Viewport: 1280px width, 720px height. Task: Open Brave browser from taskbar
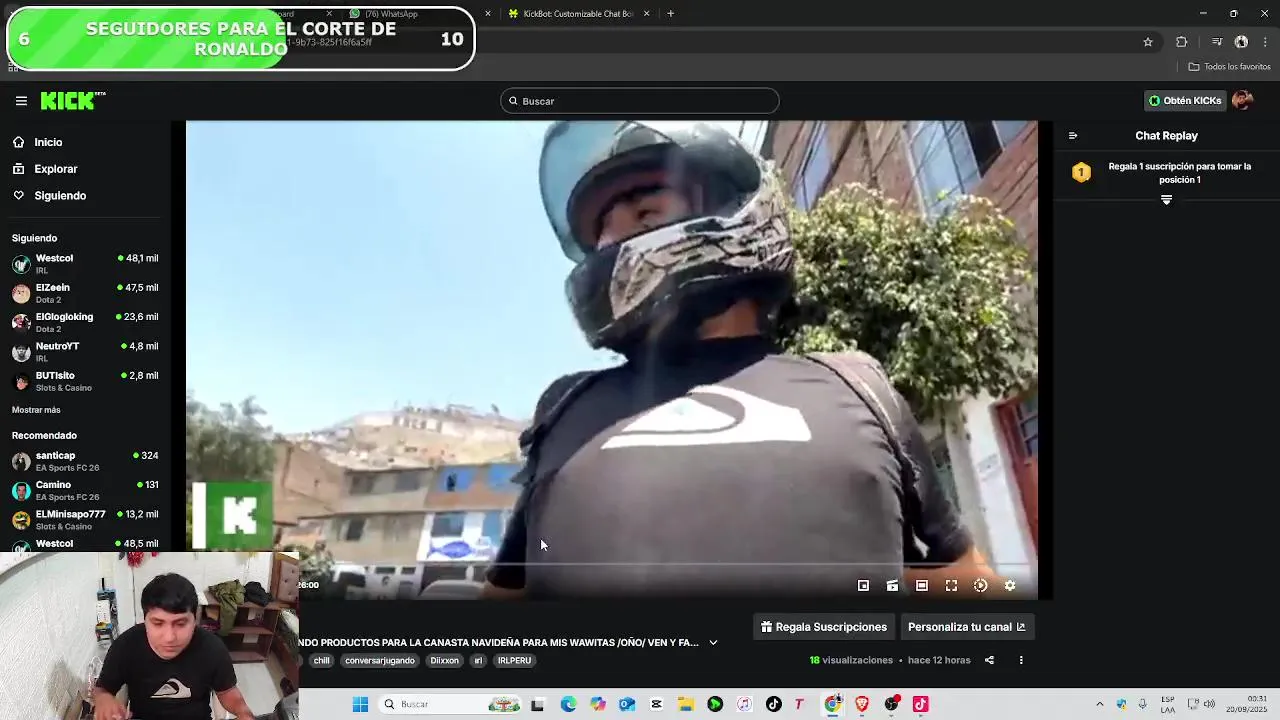tap(862, 704)
